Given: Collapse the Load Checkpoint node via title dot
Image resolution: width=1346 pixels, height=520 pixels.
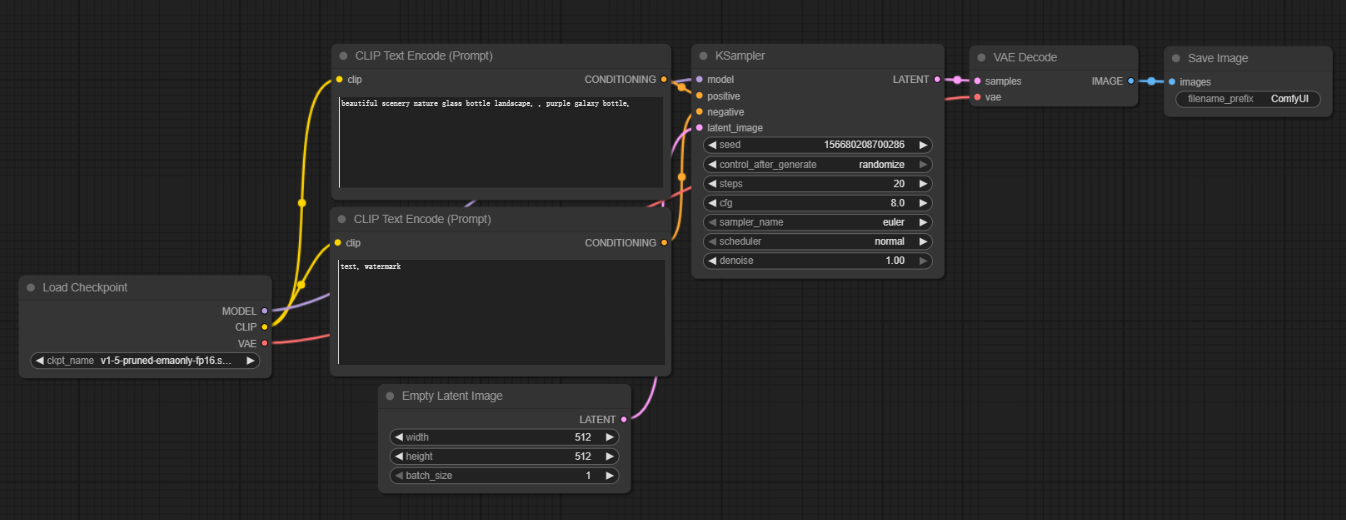Looking at the screenshot, I should coord(31,288).
